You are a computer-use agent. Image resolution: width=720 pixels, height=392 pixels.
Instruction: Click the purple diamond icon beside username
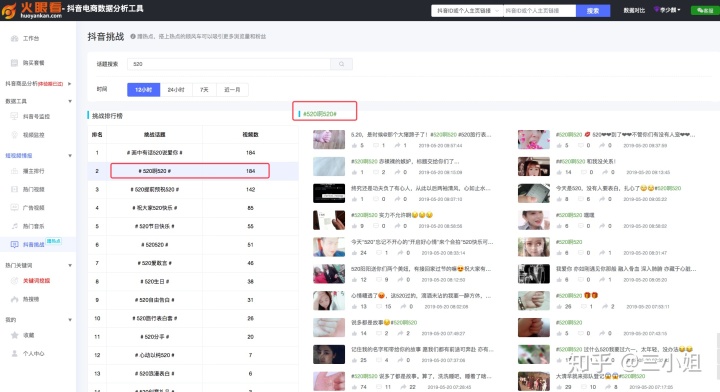pyautogui.click(x=657, y=10)
